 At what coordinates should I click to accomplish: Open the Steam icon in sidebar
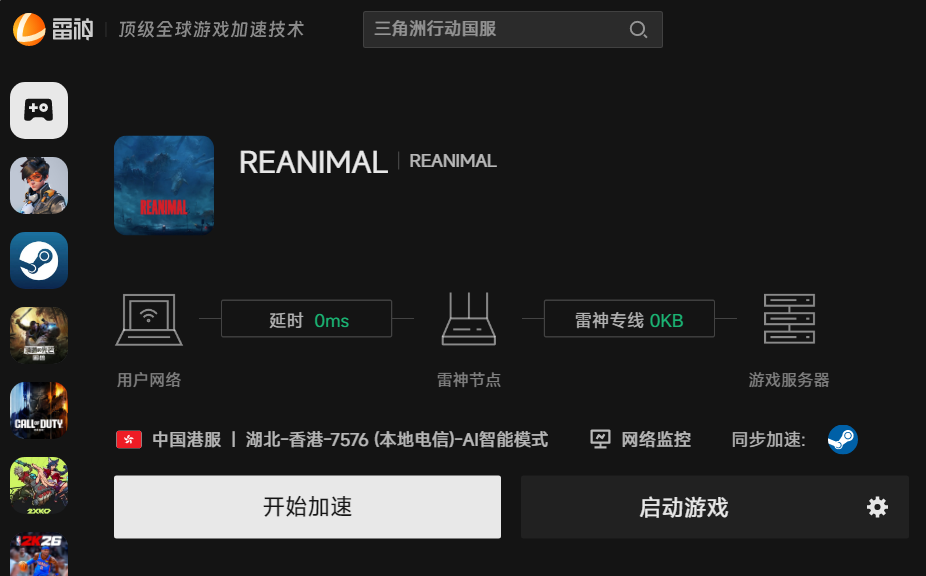point(39,261)
